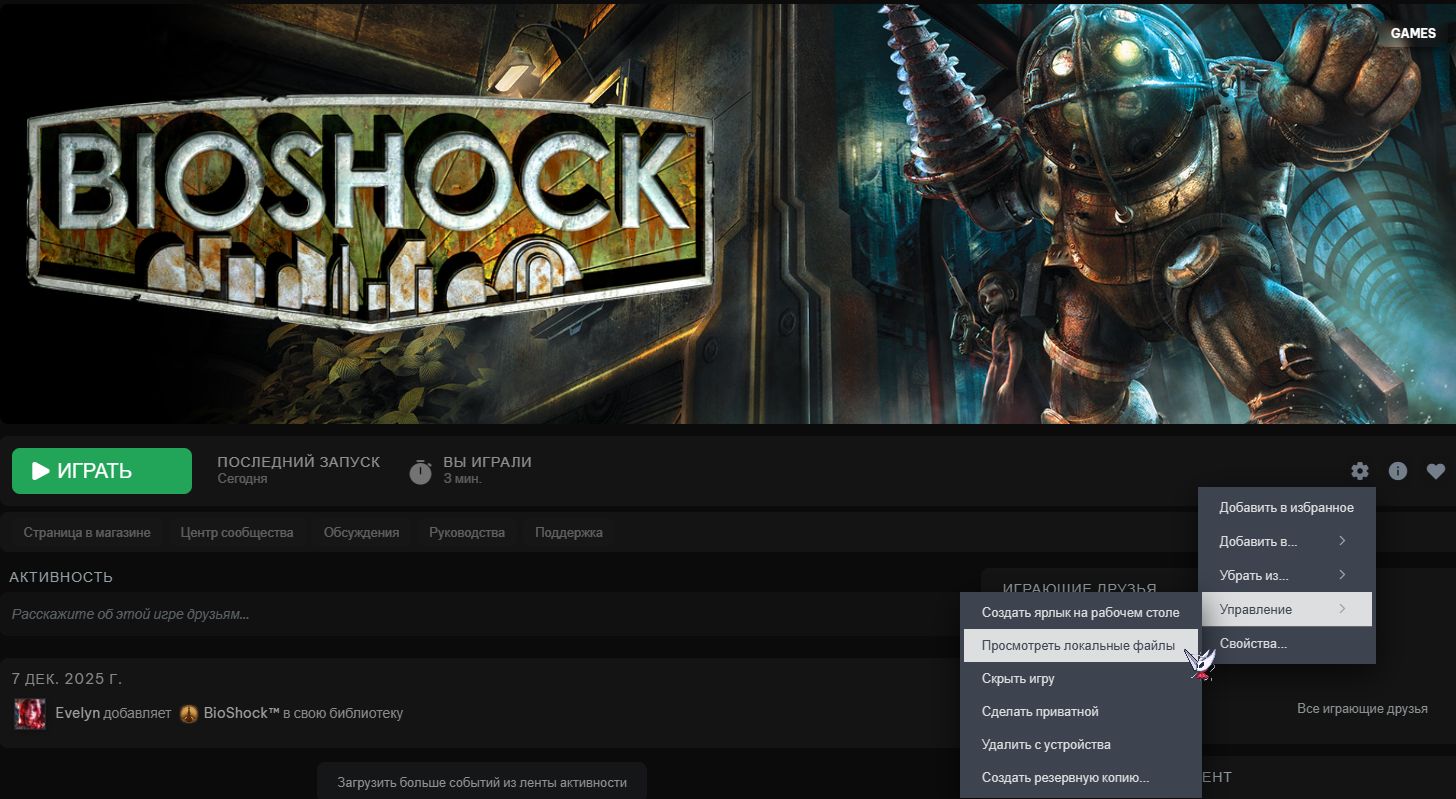Expand the Добавить в... submenu
Image resolution: width=1456 pixels, height=799 pixels.
(x=1286, y=541)
